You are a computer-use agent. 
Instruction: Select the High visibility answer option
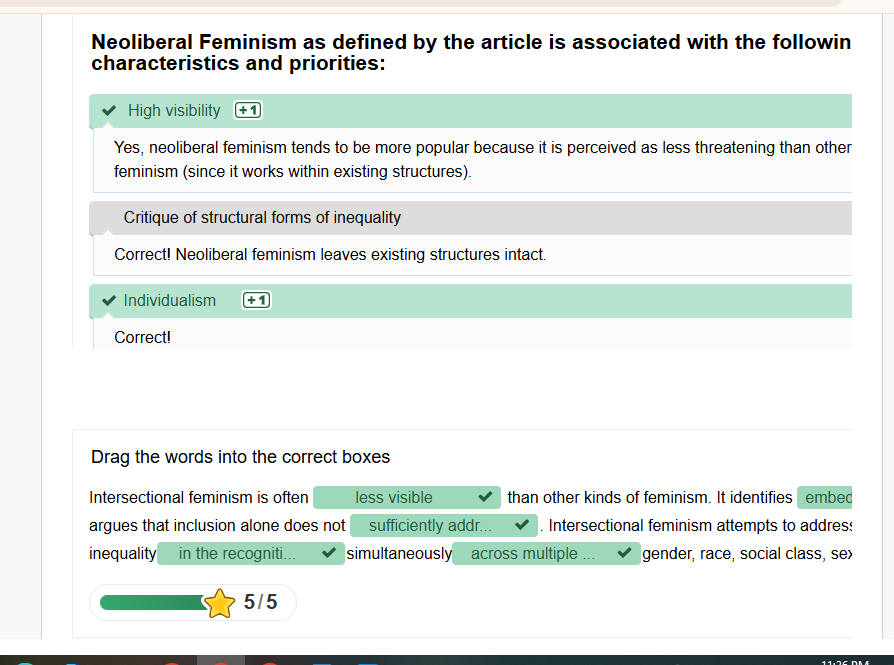174,111
